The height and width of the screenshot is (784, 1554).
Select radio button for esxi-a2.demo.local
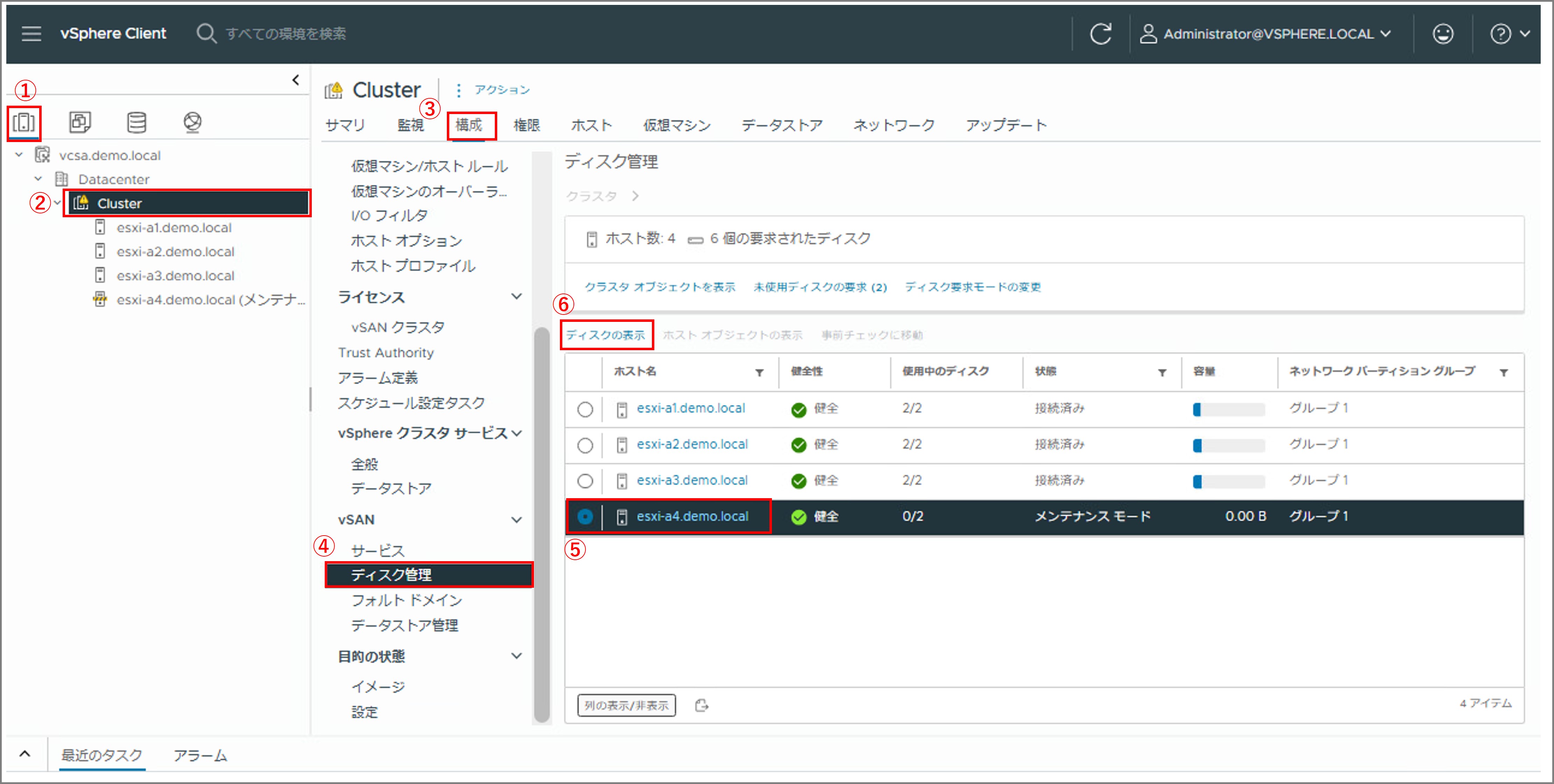(x=585, y=446)
